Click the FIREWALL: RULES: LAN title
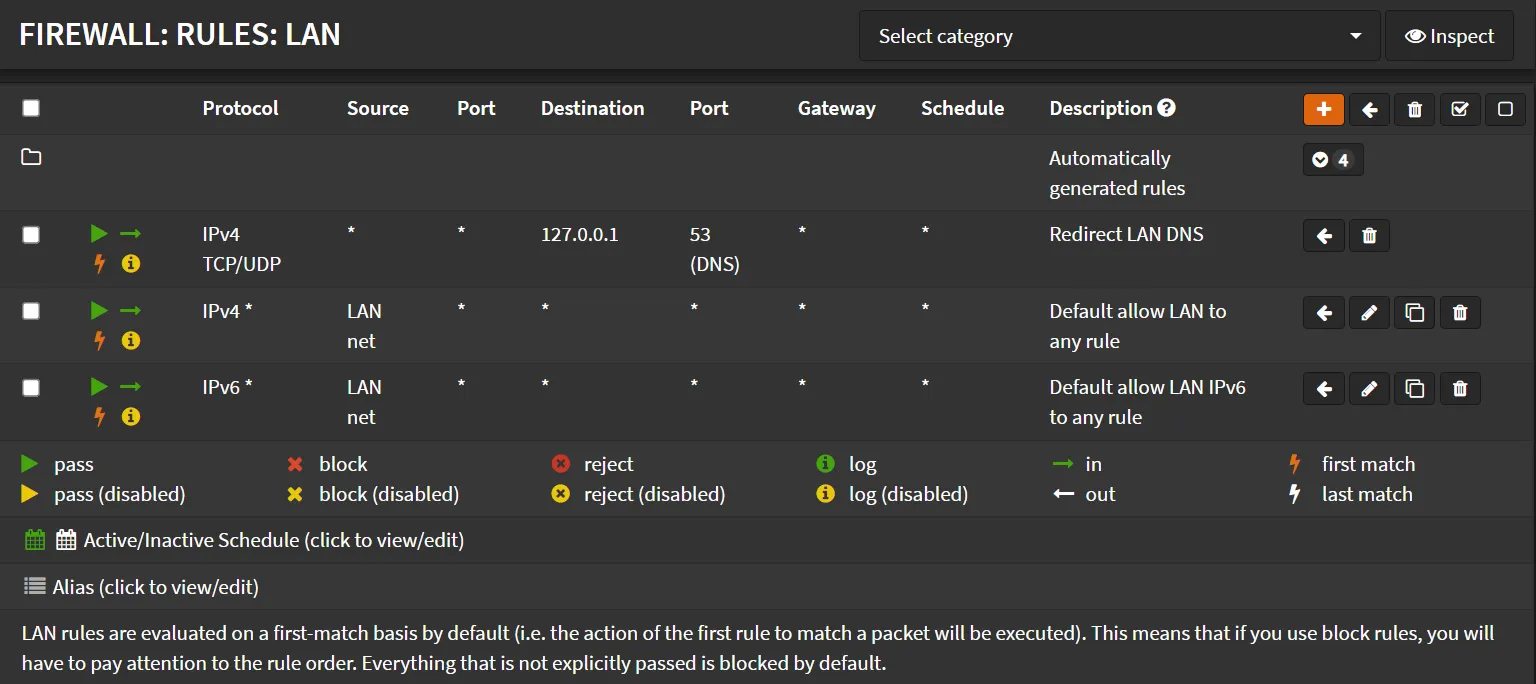1536x684 pixels. (x=178, y=34)
